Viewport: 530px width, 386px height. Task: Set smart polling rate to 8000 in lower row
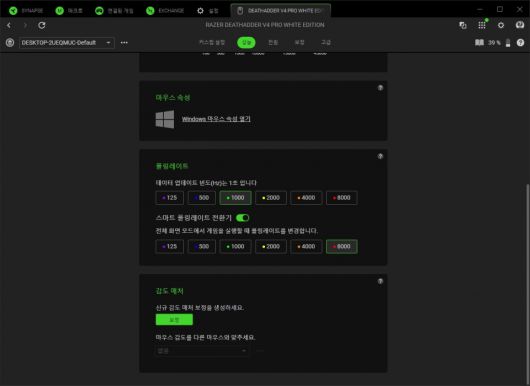342,246
